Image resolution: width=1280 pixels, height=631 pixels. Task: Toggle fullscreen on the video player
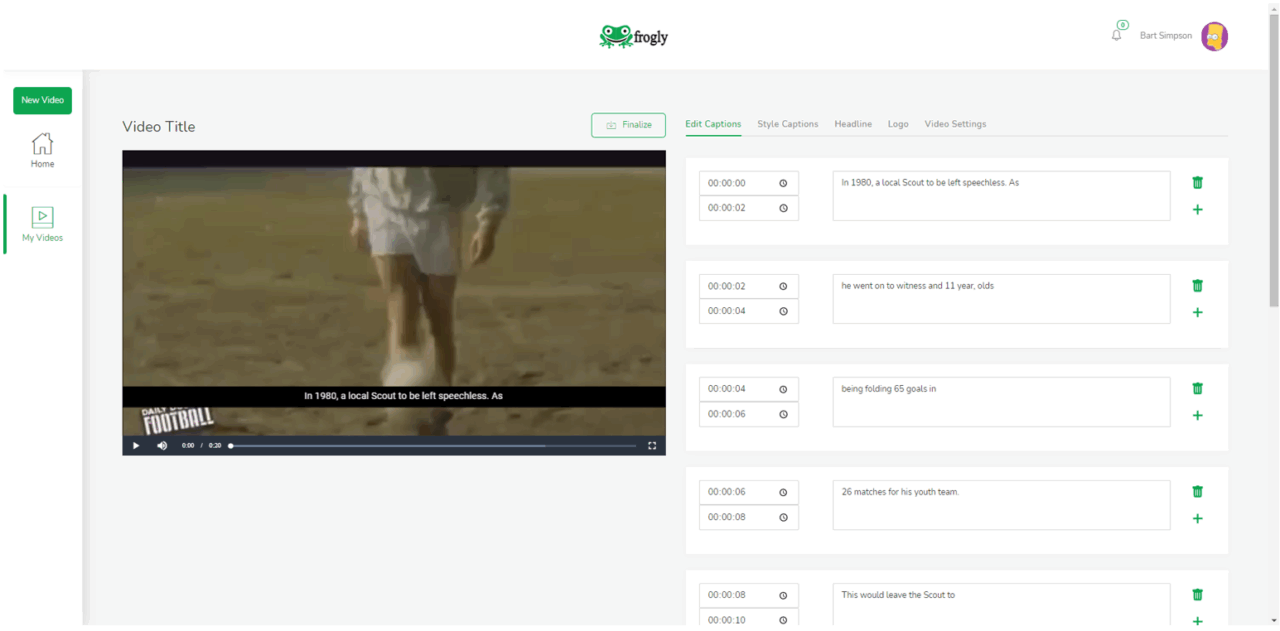tap(652, 446)
